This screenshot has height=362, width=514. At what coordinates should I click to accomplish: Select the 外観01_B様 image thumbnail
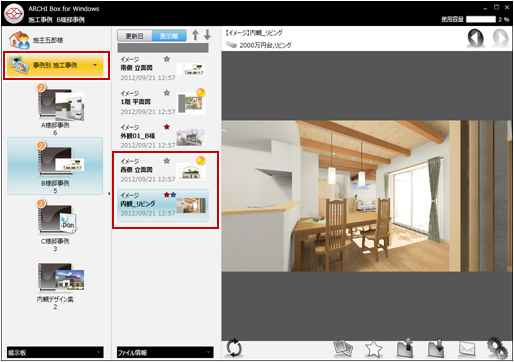190,137
